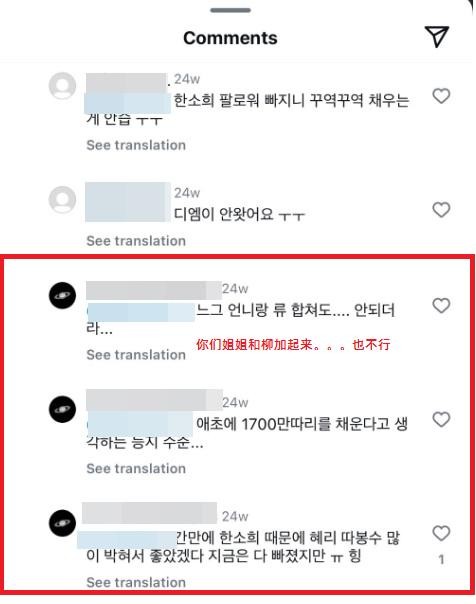See translation of the 한소희 팔로워 comment
The image size is (476, 604).
pos(136,145)
